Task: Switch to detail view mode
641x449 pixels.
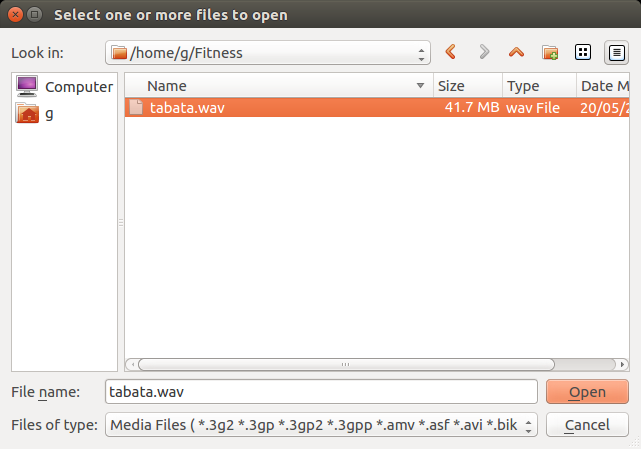Action: click(615, 52)
